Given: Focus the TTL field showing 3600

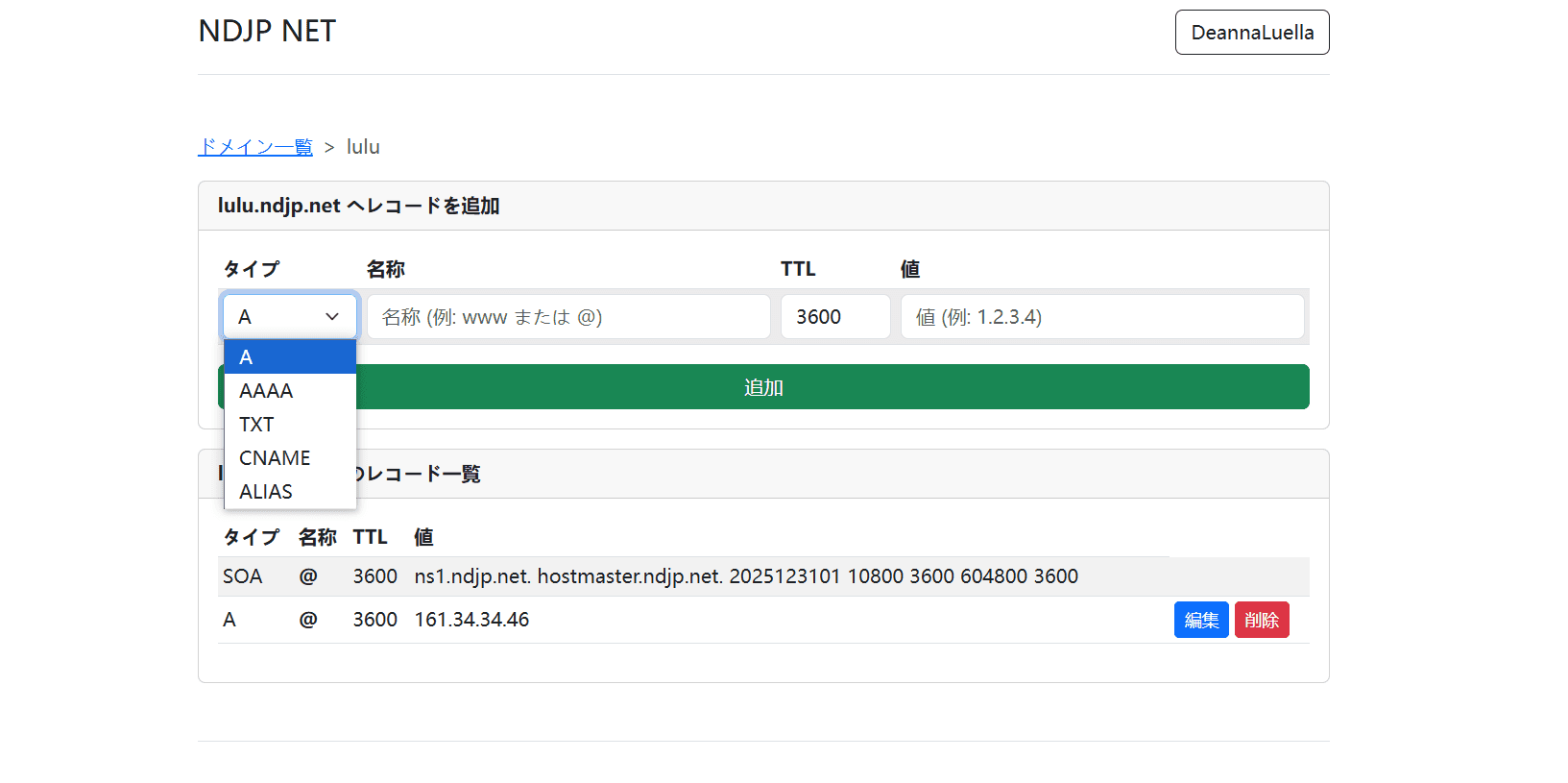Looking at the screenshot, I should click(x=834, y=317).
